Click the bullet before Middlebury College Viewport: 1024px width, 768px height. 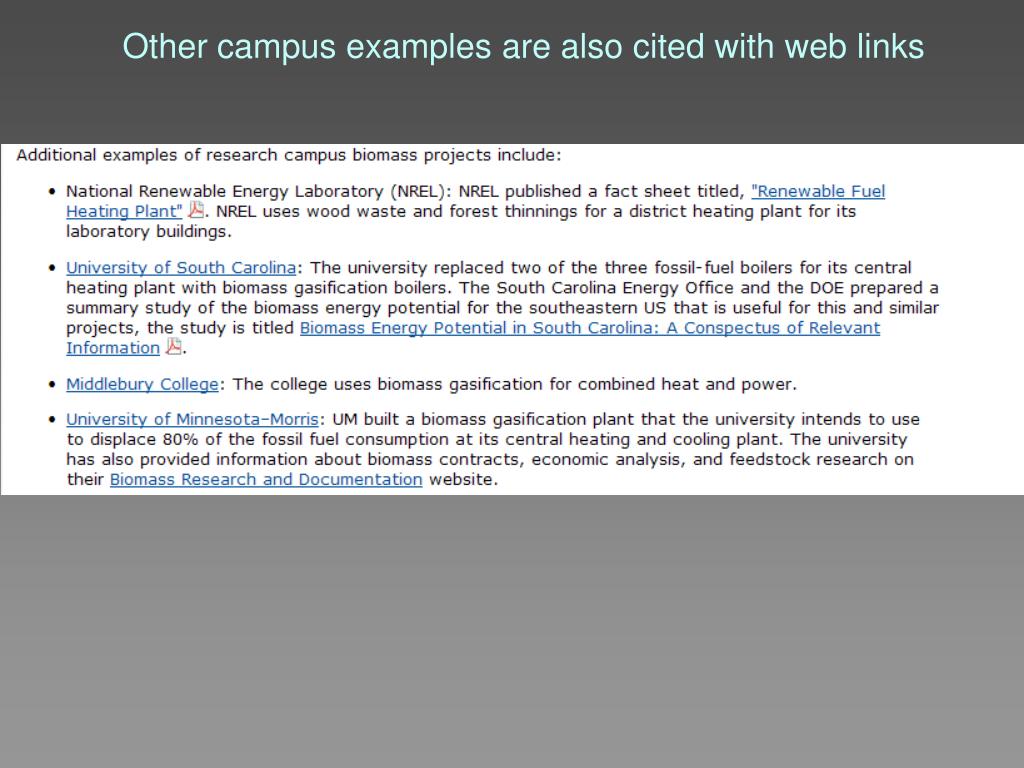click(52, 384)
